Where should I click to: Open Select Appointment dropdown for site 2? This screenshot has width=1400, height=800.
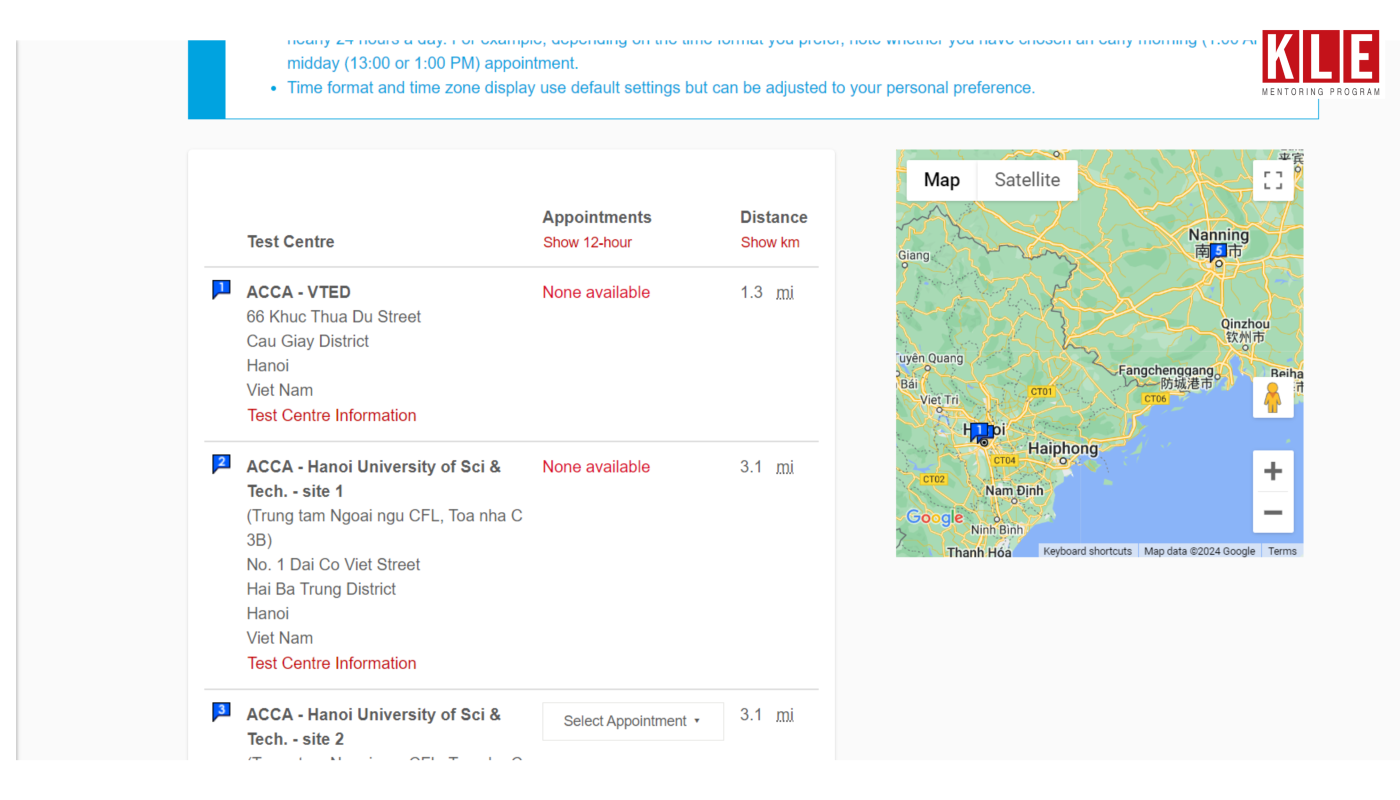[x=633, y=721]
